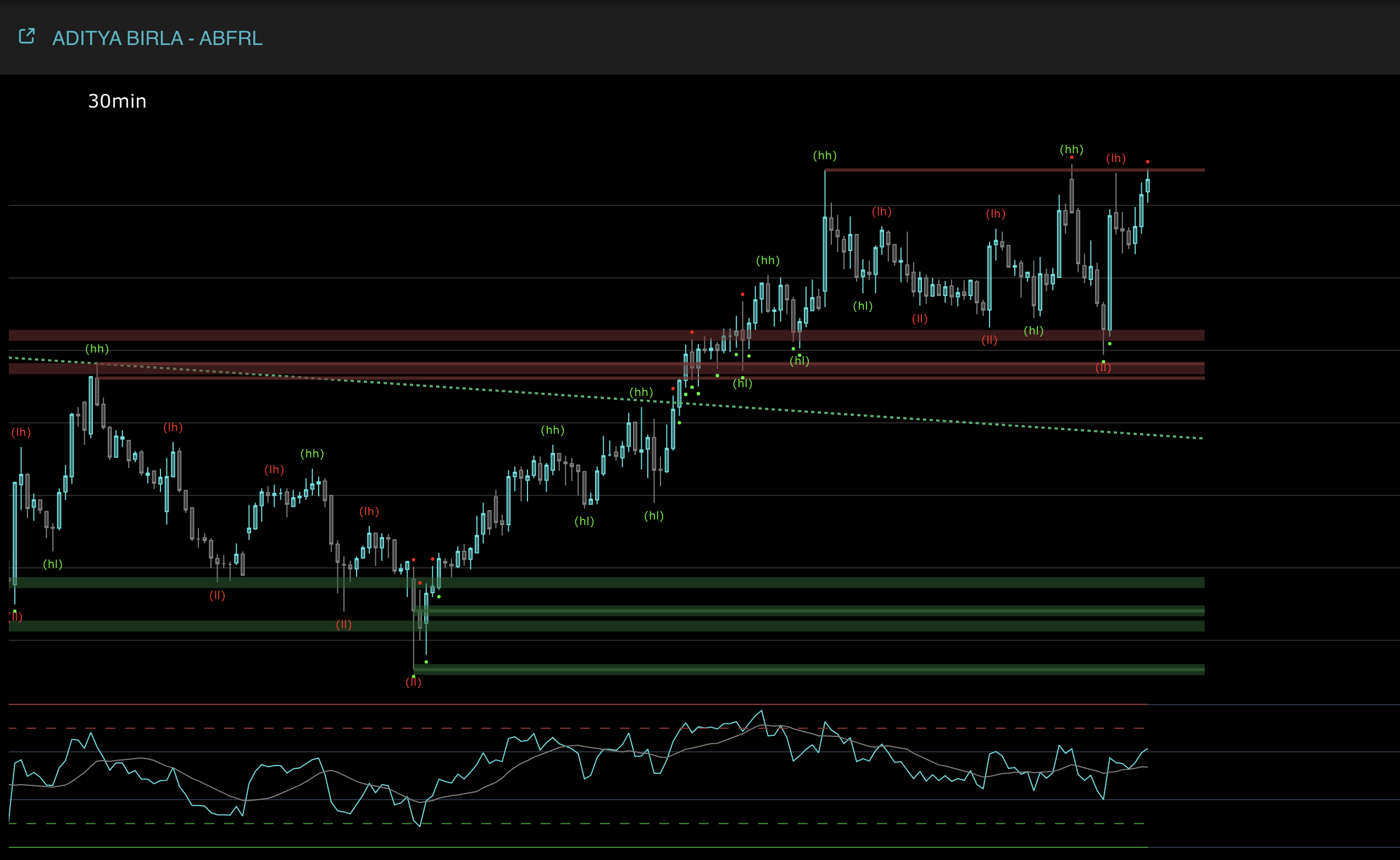Open the ADITYA BIRLA - ABFRL title link

157,38
